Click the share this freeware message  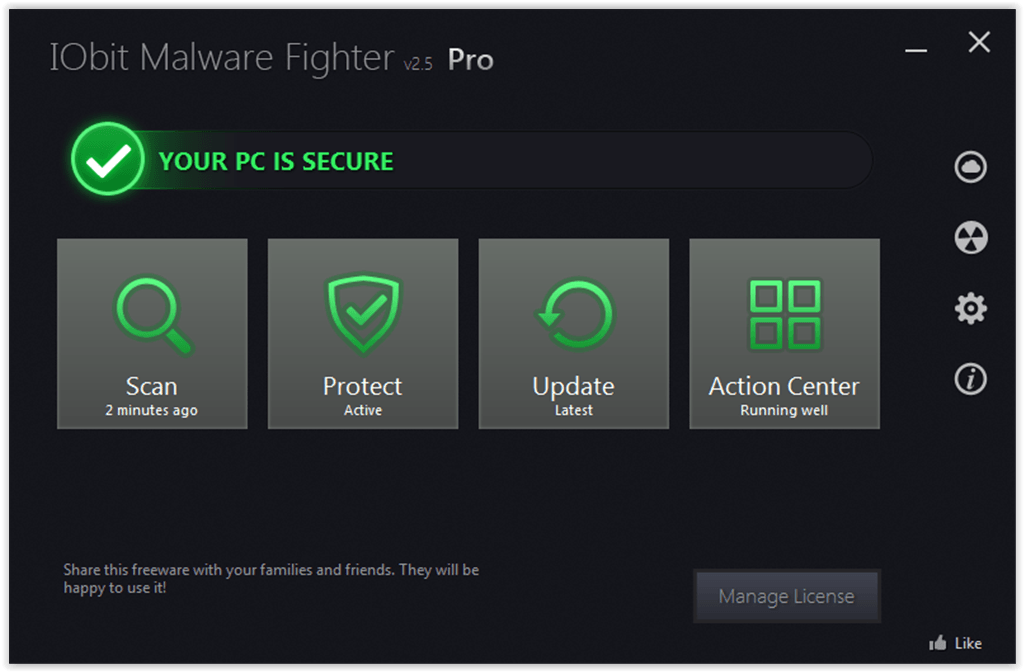tap(271, 579)
